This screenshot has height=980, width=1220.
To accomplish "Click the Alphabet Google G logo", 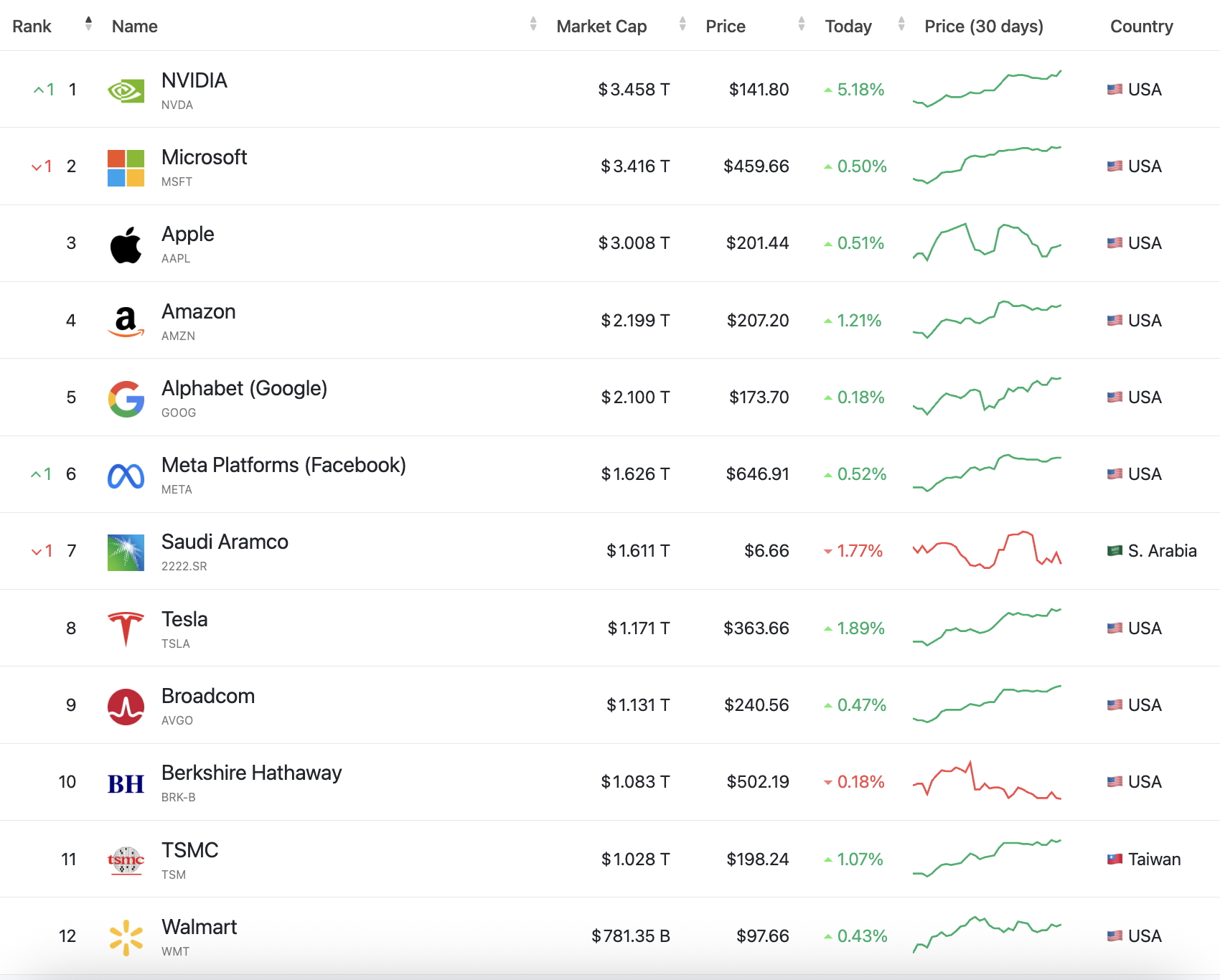I will (x=126, y=399).
